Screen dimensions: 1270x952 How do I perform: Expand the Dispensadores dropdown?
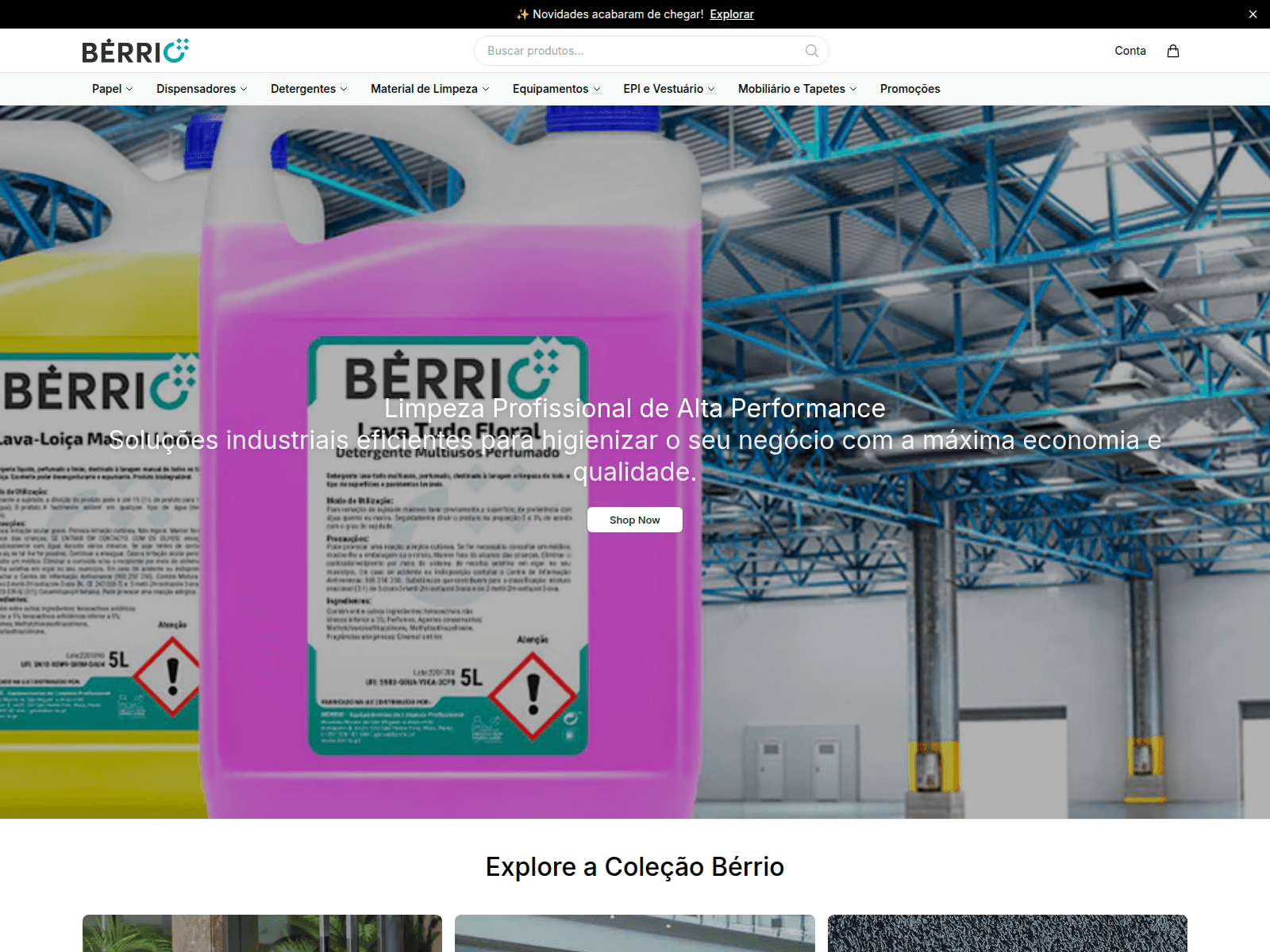click(x=202, y=89)
